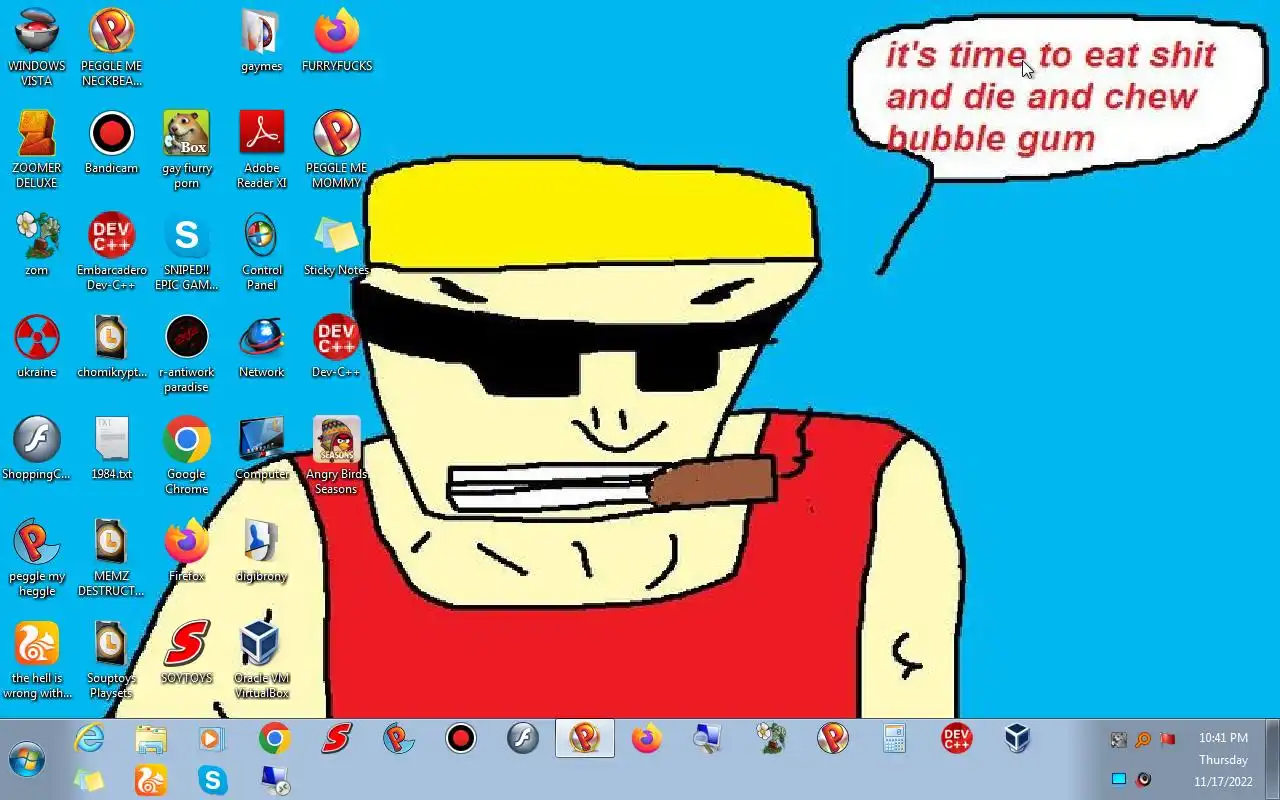Open the Computer desktop icon
Screen dimensions: 1280x800
(261, 448)
